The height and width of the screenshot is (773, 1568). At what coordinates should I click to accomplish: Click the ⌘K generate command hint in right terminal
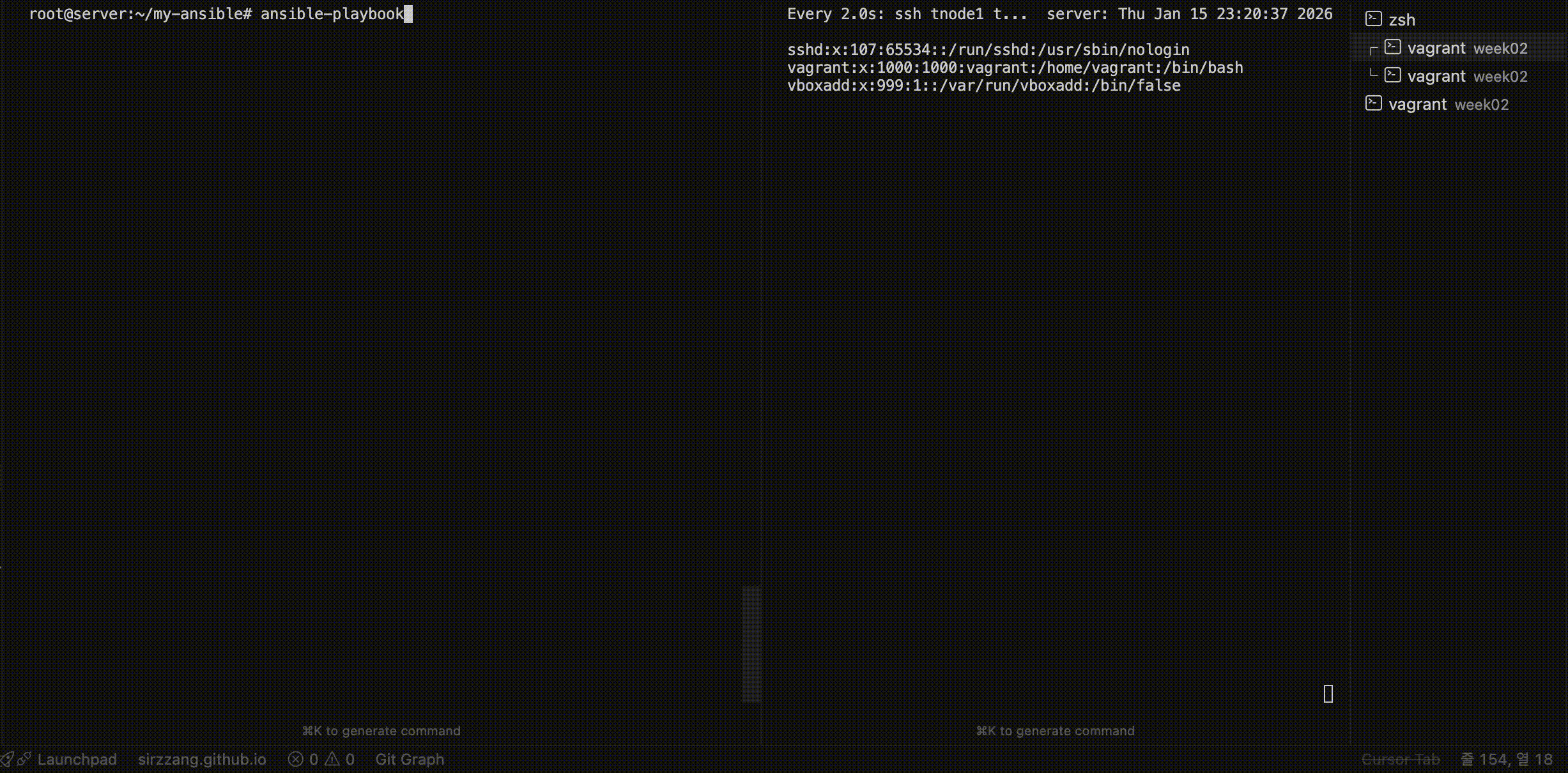[1055, 731]
